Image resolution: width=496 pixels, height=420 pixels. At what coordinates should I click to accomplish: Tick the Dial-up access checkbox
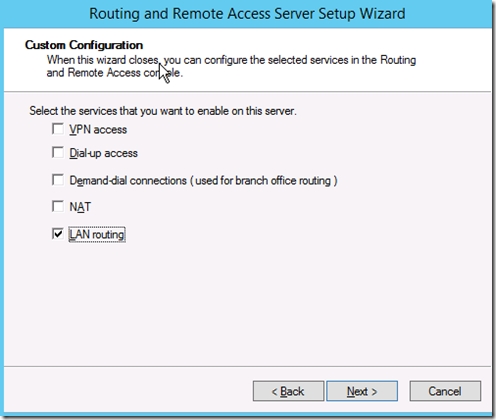[58, 153]
